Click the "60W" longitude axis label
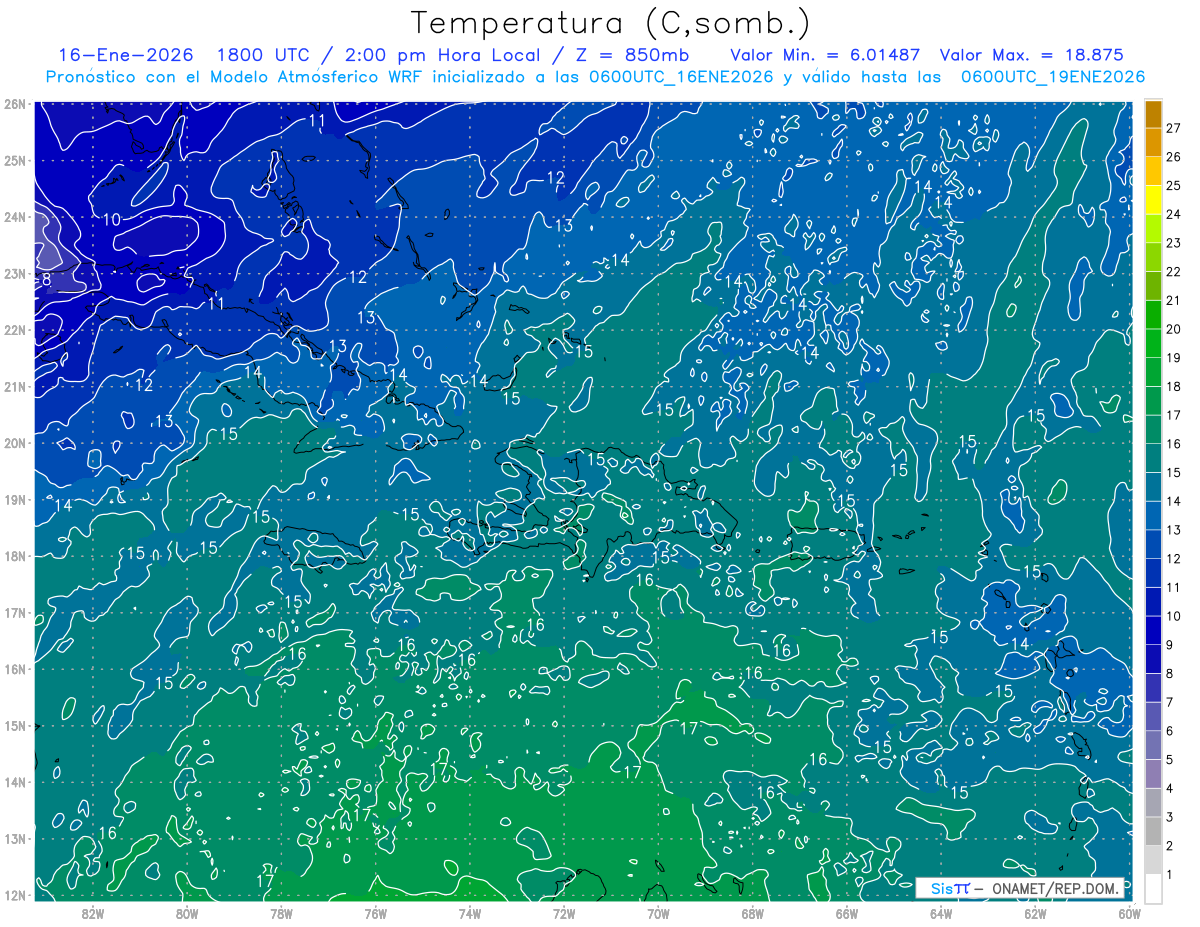This screenshot has width=1200, height=927. [x=1129, y=912]
